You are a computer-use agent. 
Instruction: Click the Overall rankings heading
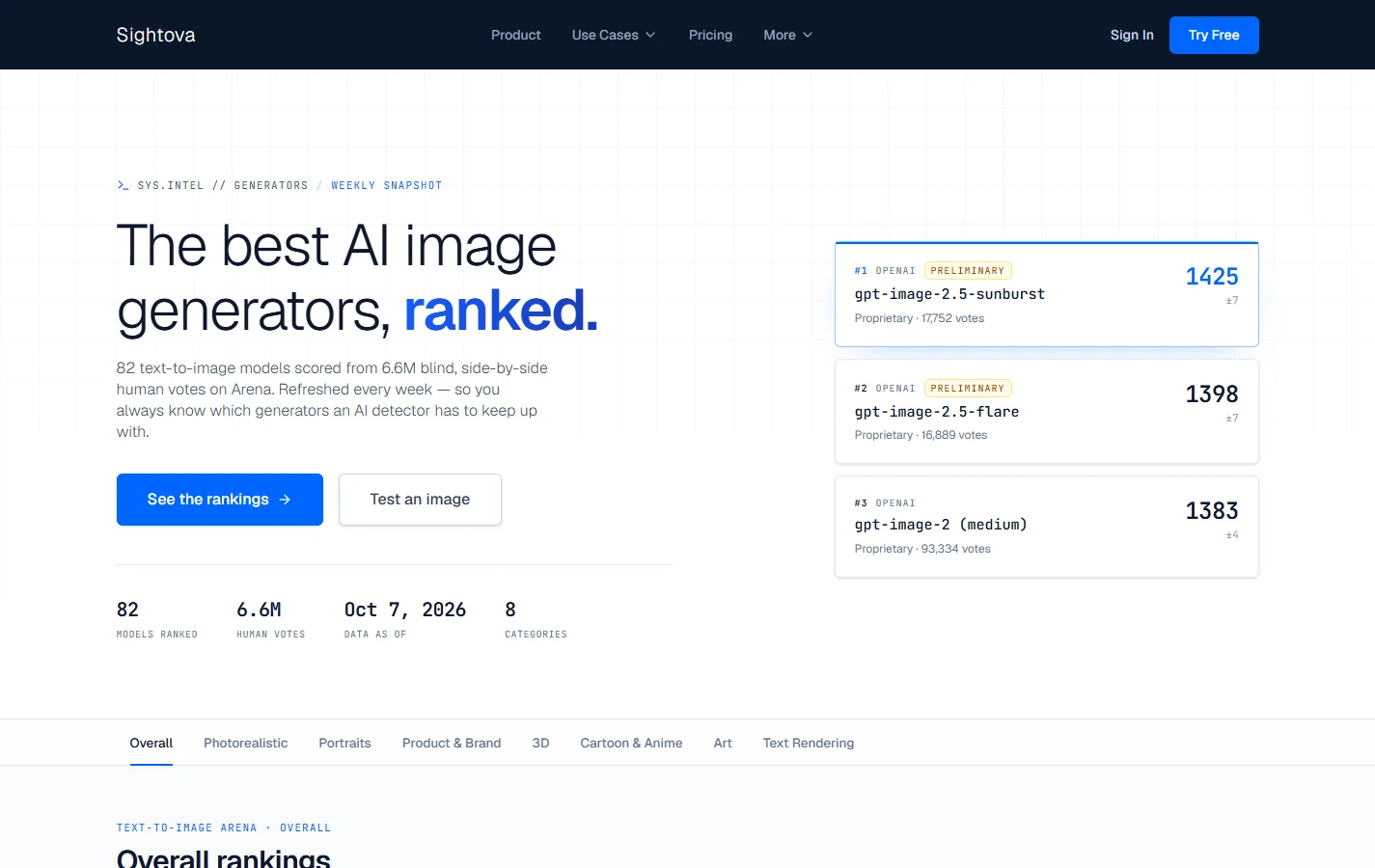[x=224, y=858]
